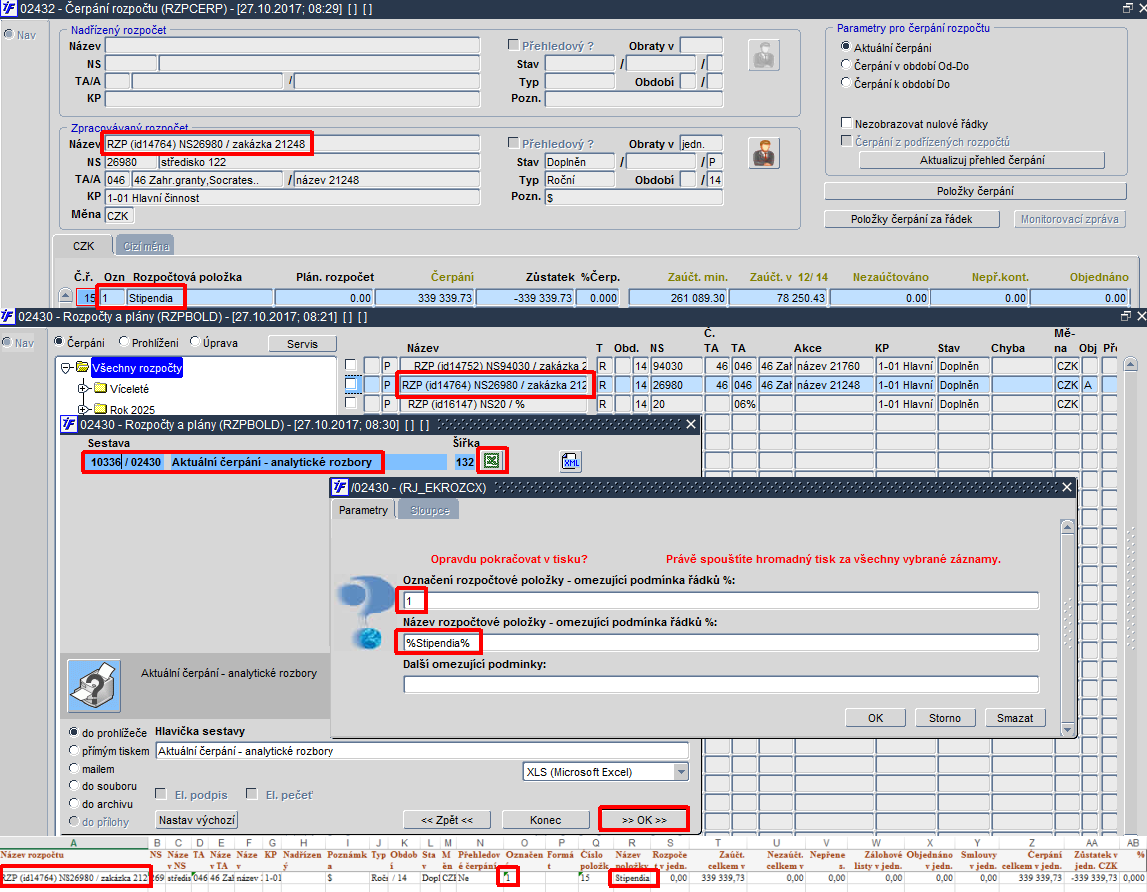Select Prohlížení mode radio button
Viewport: 1147px width, 892px height.
click(124, 342)
